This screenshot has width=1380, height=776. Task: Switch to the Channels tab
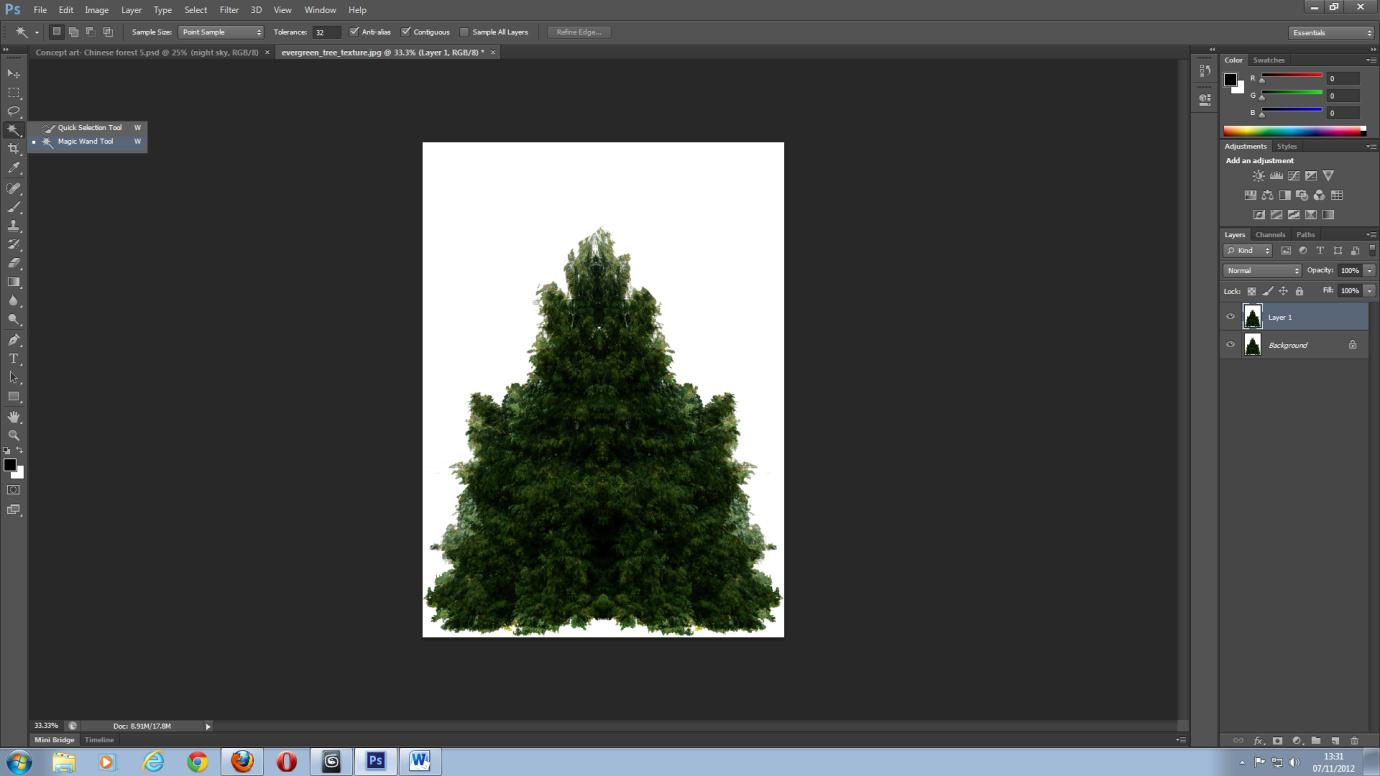click(x=1270, y=233)
